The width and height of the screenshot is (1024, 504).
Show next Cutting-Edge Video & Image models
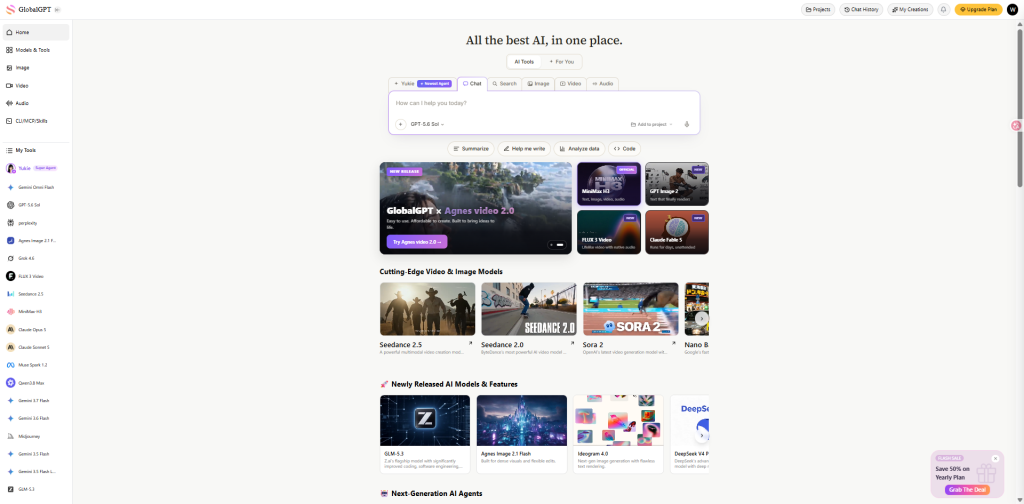click(701, 319)
